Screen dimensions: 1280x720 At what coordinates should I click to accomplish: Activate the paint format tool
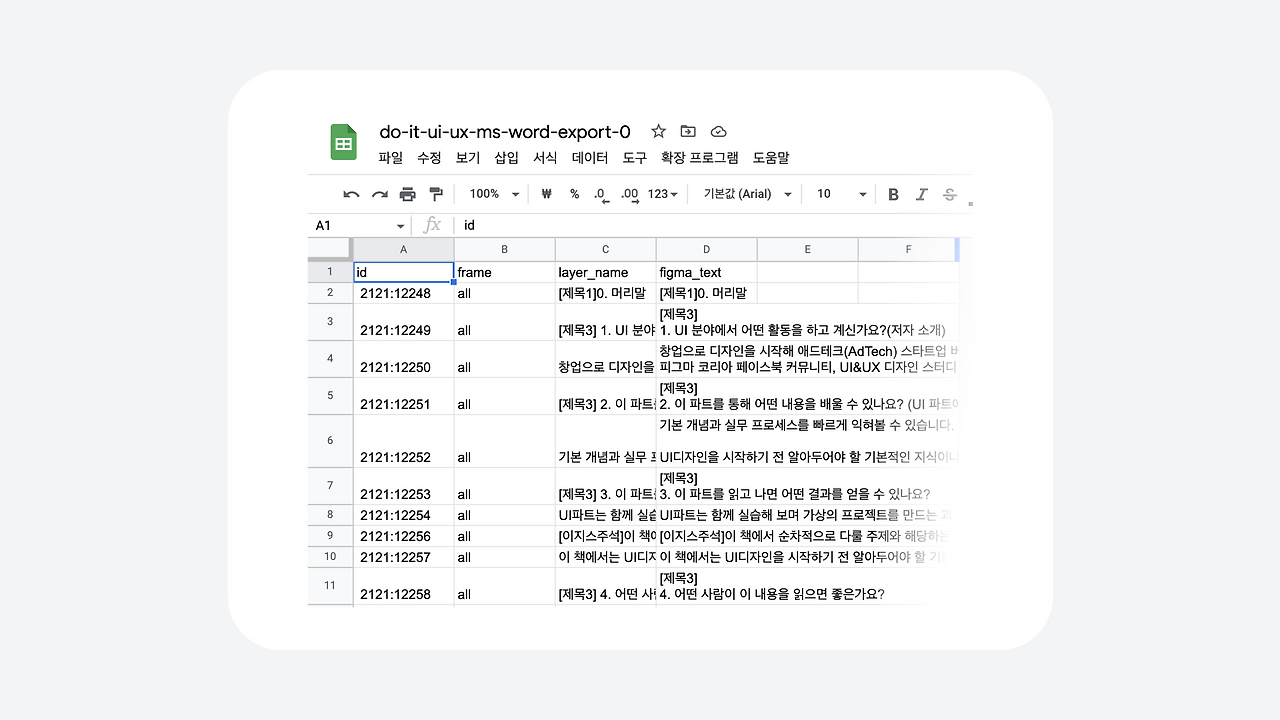coord(435,194)
